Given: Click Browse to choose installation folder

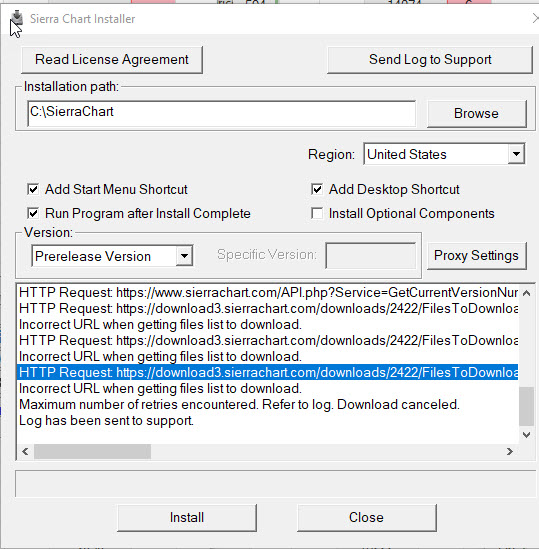Looking at the screenshot, I should [x=476, y=113].
